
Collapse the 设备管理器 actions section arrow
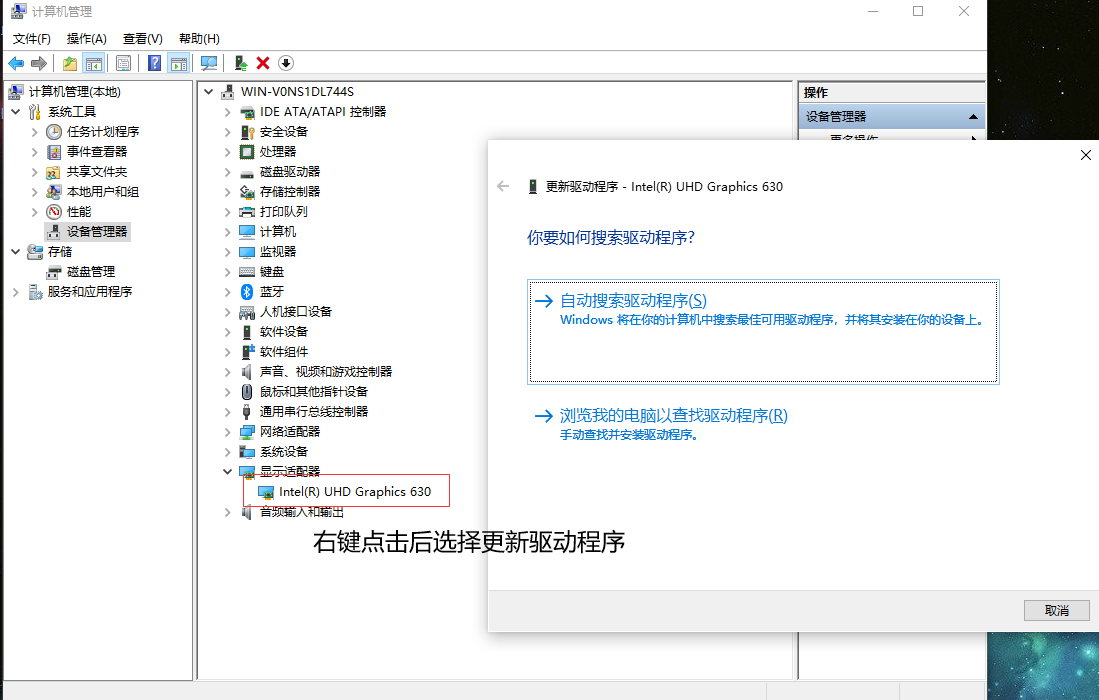973,117
